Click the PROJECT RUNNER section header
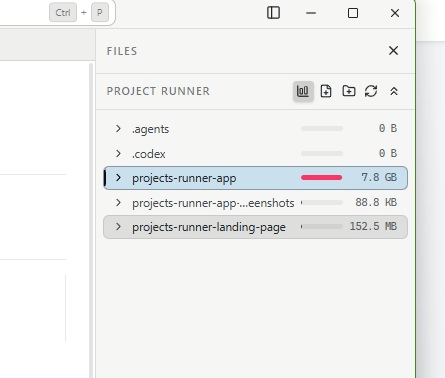 click(158, 91)
